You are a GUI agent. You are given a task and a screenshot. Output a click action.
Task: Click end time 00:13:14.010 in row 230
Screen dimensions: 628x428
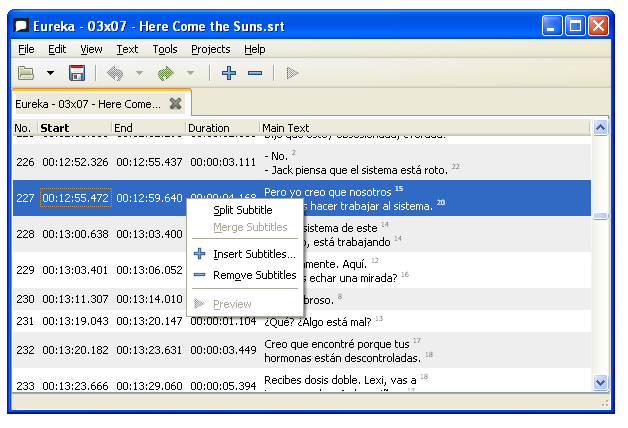pyautogui.click(x=149, y=299)
